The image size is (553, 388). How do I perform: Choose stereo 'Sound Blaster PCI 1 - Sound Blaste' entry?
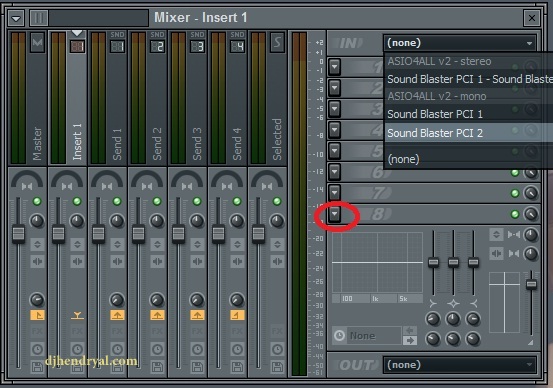coord(469,79)
